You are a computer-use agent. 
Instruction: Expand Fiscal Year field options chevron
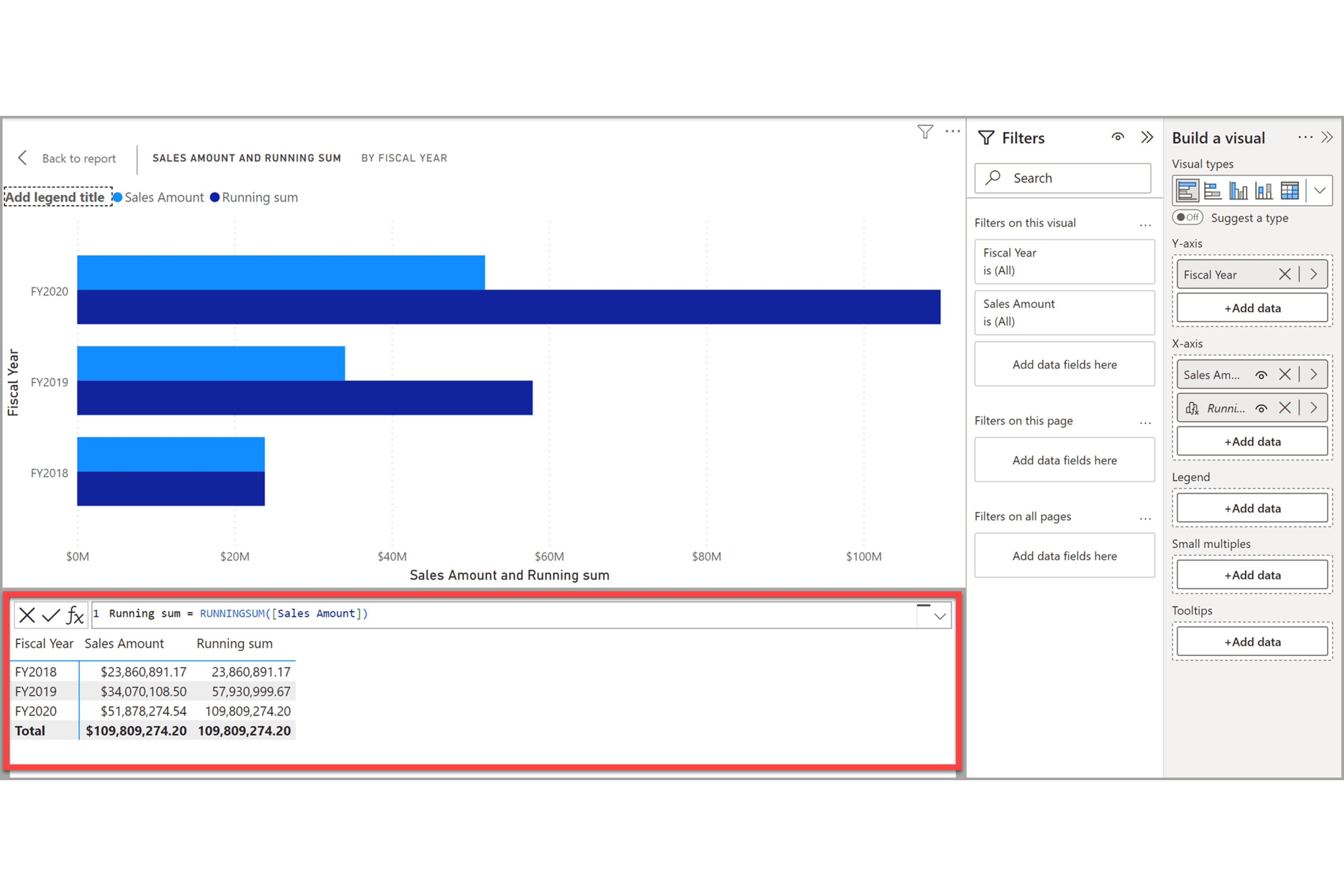[x=1314, y=274]
